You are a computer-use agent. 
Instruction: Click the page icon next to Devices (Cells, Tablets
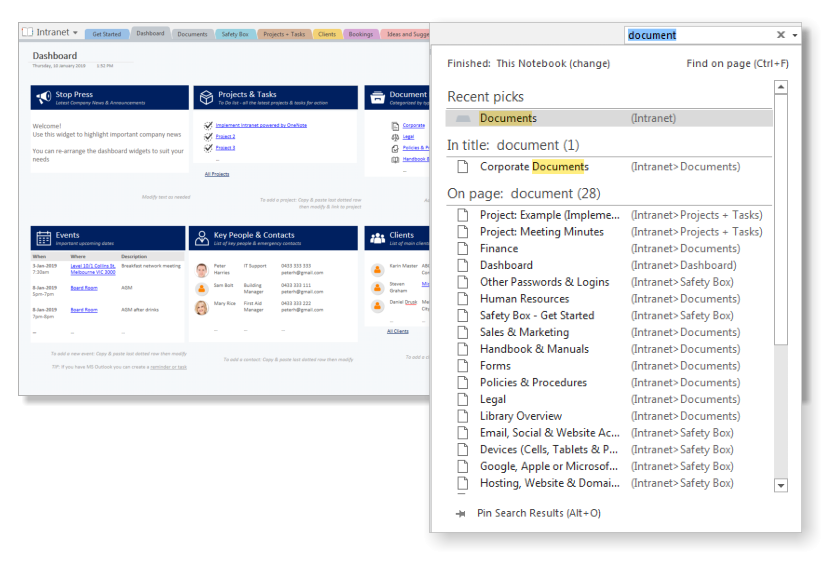(x=463, y=449)
